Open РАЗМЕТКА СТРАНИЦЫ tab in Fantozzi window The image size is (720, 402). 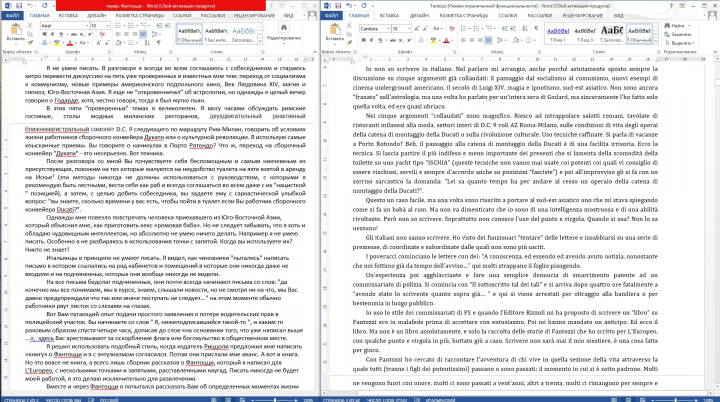point(464,16)
